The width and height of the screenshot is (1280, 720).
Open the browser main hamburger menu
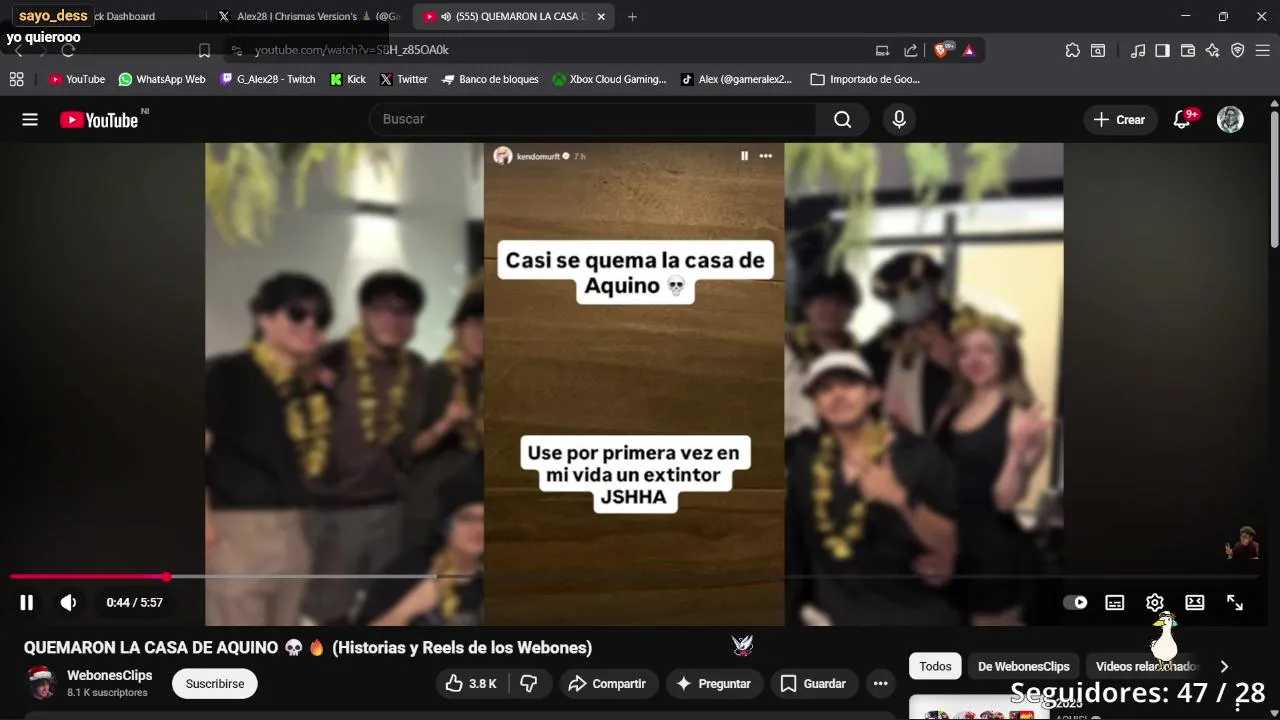pyautogui.click(x=1263, y=50)
